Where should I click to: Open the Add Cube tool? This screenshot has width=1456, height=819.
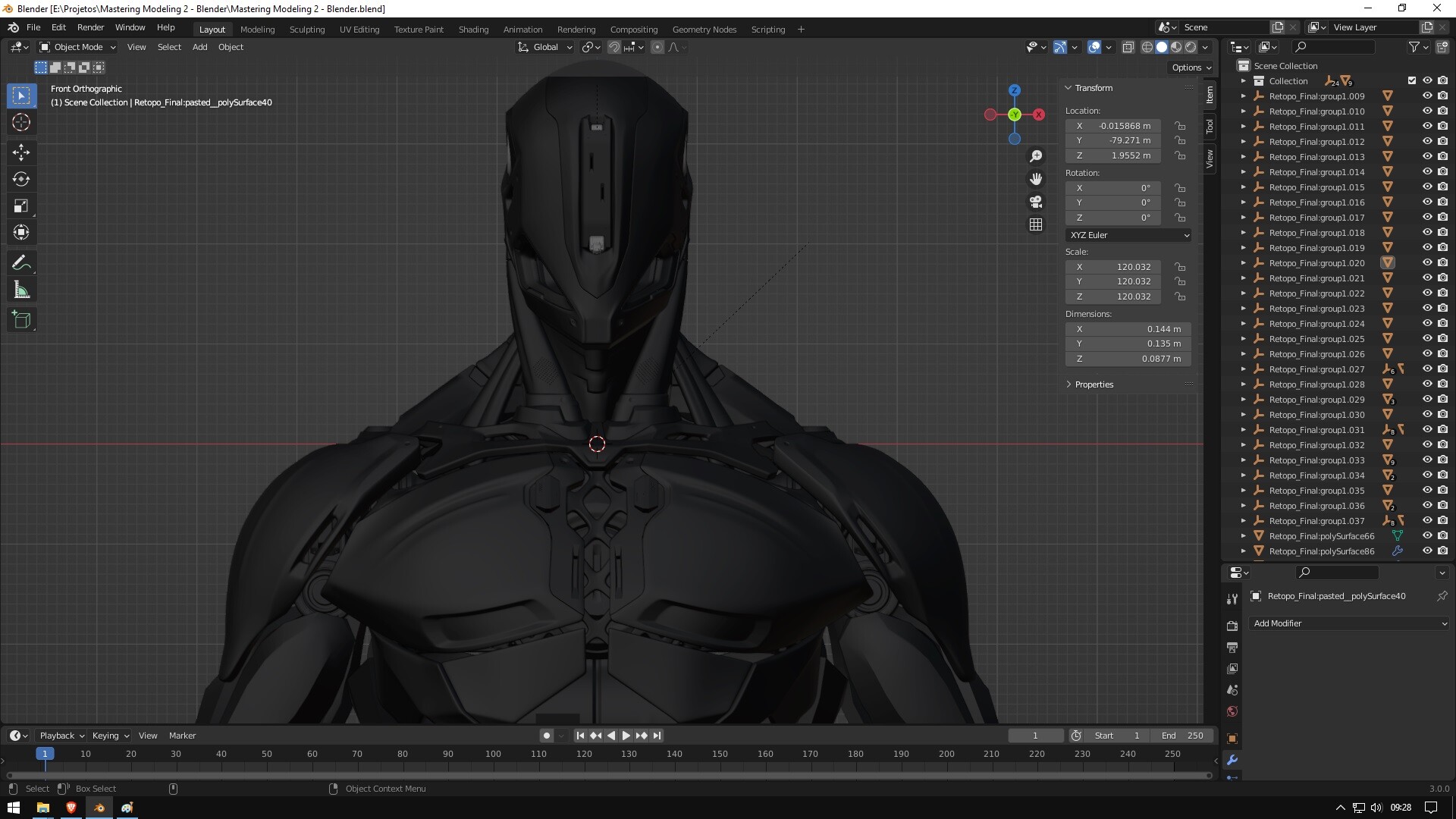point(21,319)
